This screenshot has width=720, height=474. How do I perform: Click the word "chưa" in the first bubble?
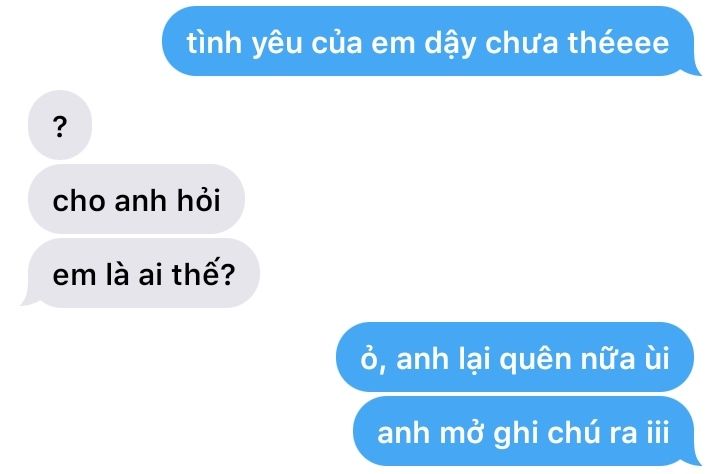point(522,42)
